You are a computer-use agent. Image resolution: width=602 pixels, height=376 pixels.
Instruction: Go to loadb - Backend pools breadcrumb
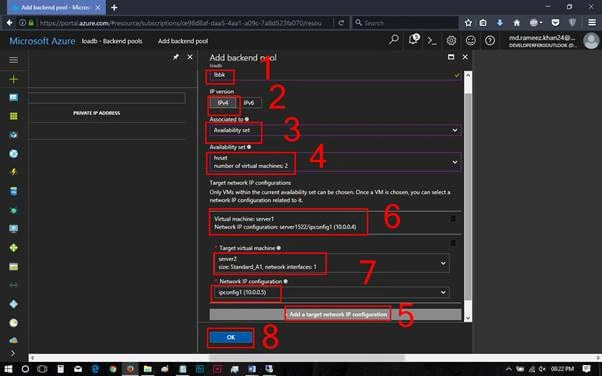coord(112,41)
